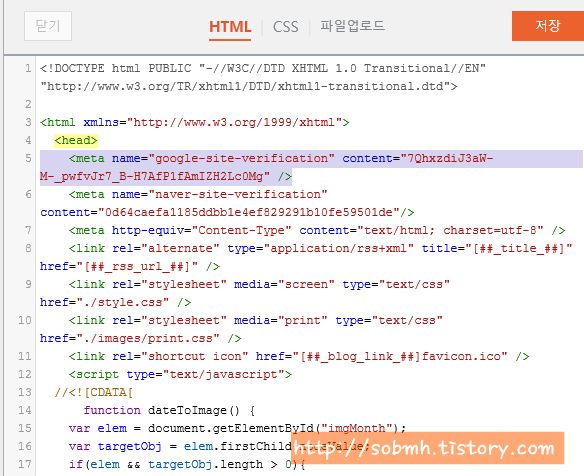This screenshot has width=584, height=476.
Task: Click line number 12 in gutter
Action: (x=25, y=374)
